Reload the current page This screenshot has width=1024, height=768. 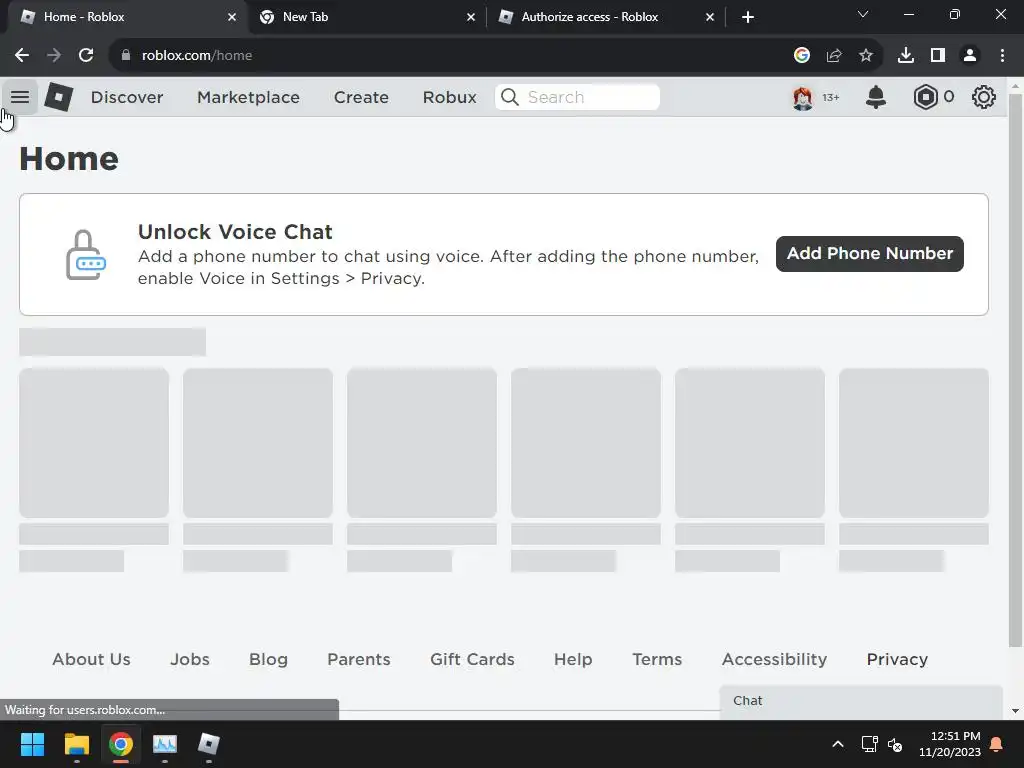(x=86, y=56)
